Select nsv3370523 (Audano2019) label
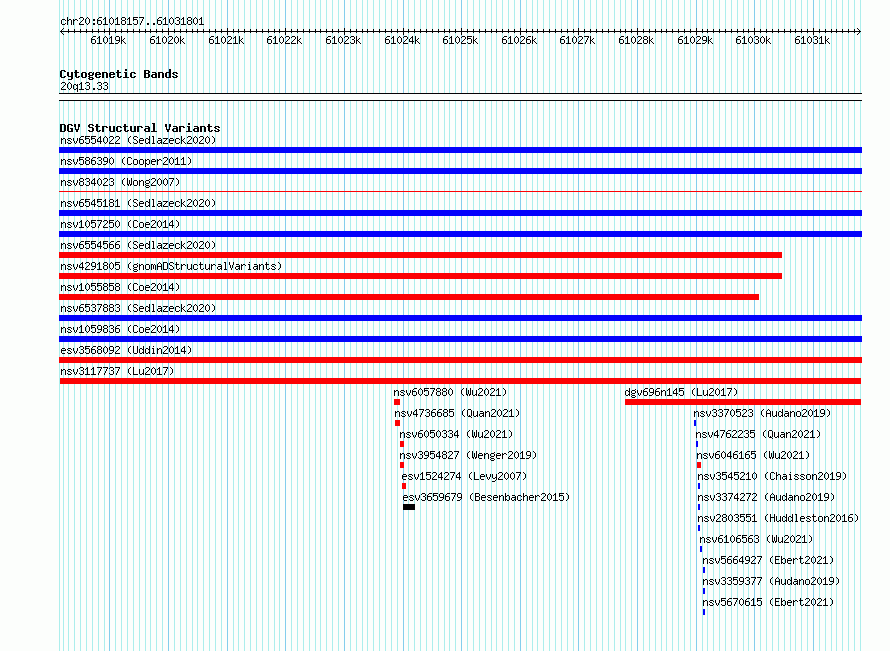Image resolution: width=890 pixels, height=651 pixels. (762, 413)
